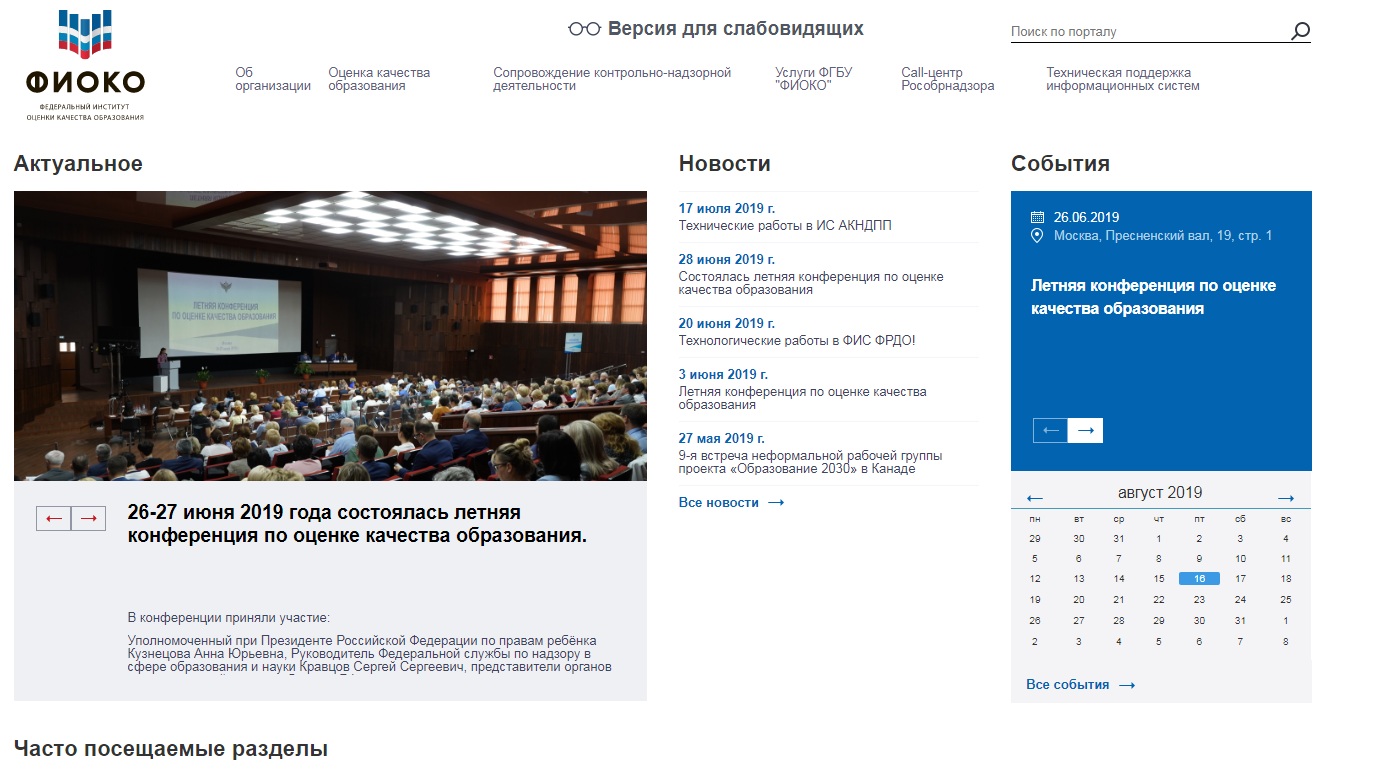Open Техническая поддержка информационных систем
1373x771 pixels.
(1122, 79)
